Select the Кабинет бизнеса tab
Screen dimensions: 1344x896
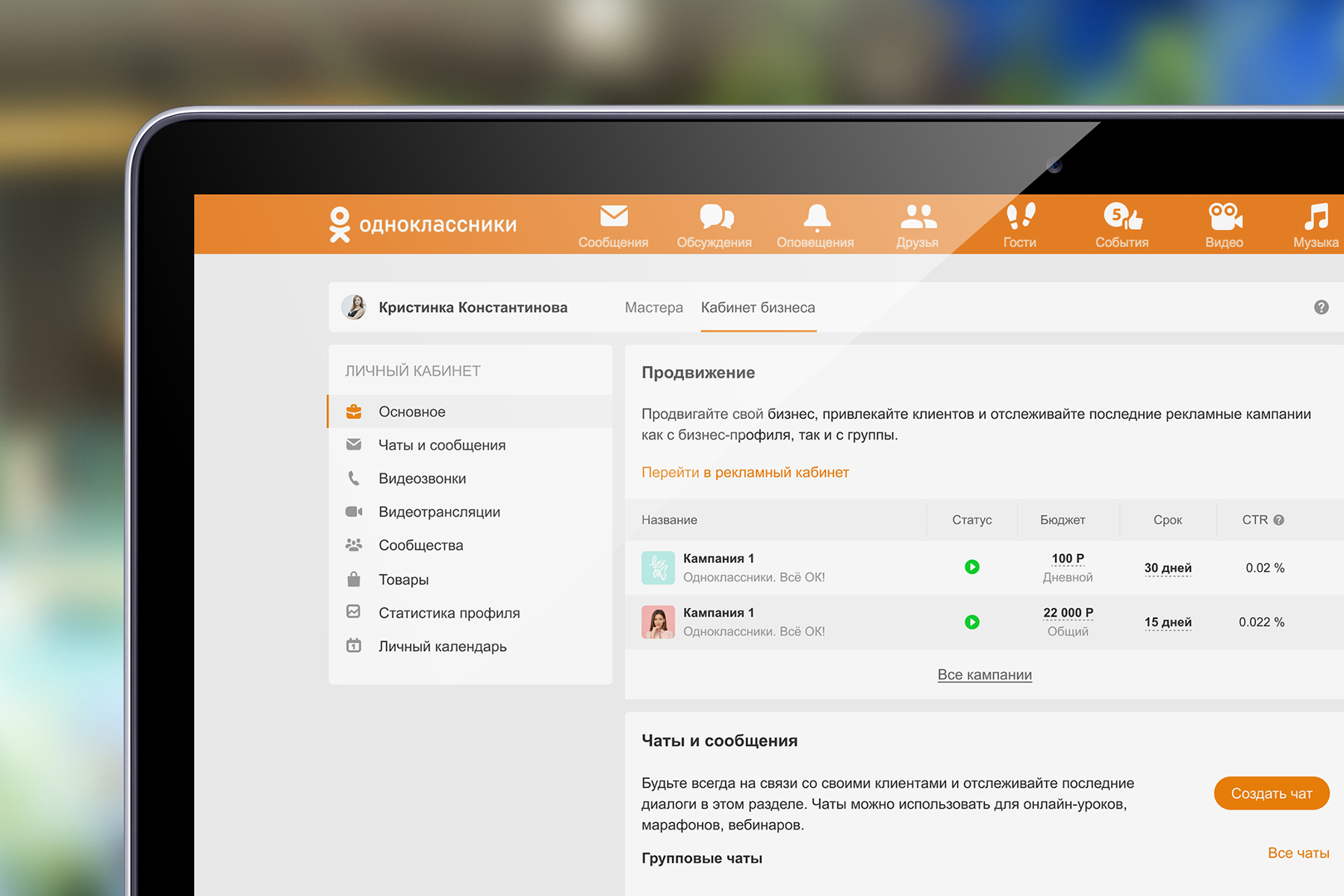(x=758, y=308)
